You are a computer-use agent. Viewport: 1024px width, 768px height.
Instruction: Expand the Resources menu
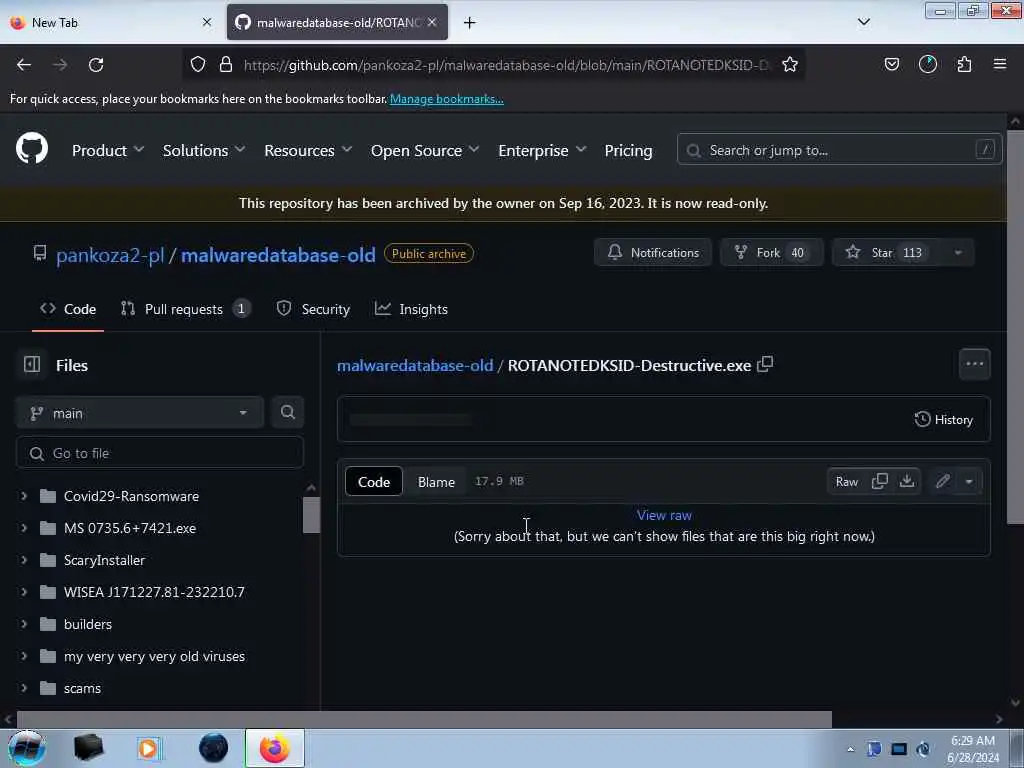coord(308,150)
